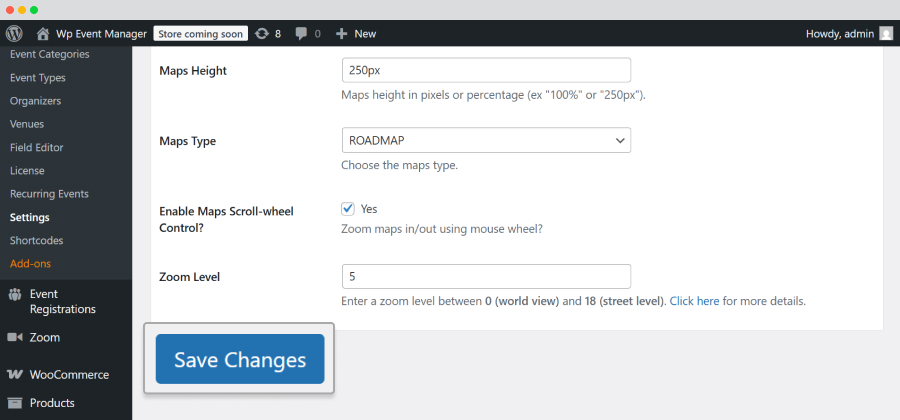Screen dimensions: 900x420
Task: Click the home site icon
Action: coord(43,34)
